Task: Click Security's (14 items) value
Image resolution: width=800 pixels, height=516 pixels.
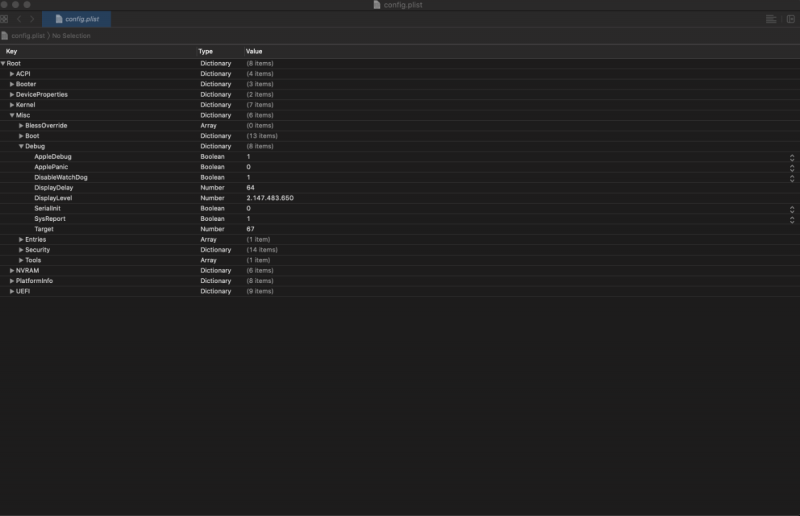Action: point(262,250)
